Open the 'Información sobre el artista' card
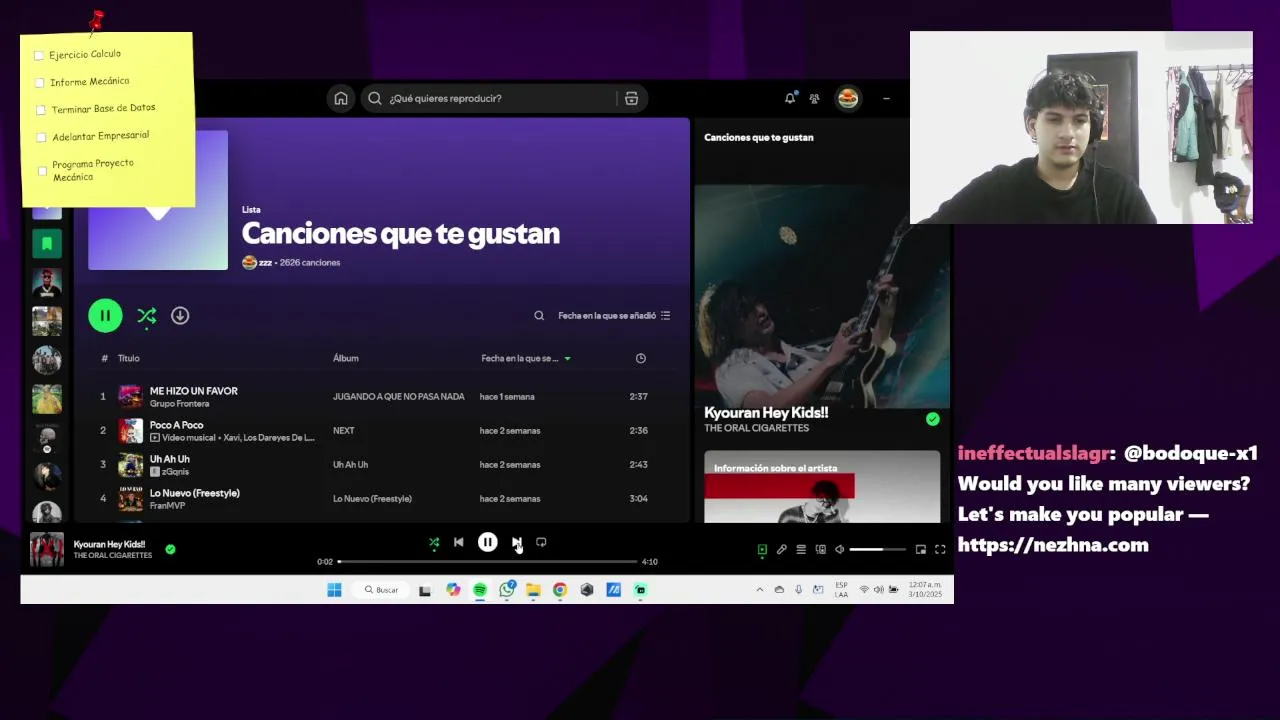This screenshot has width=1280, height=720. (822, 486)
